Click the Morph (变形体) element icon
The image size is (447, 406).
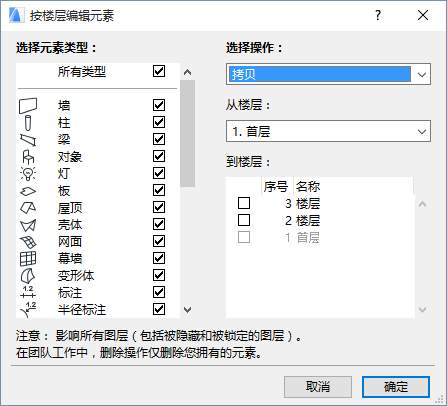coord(28,276)
